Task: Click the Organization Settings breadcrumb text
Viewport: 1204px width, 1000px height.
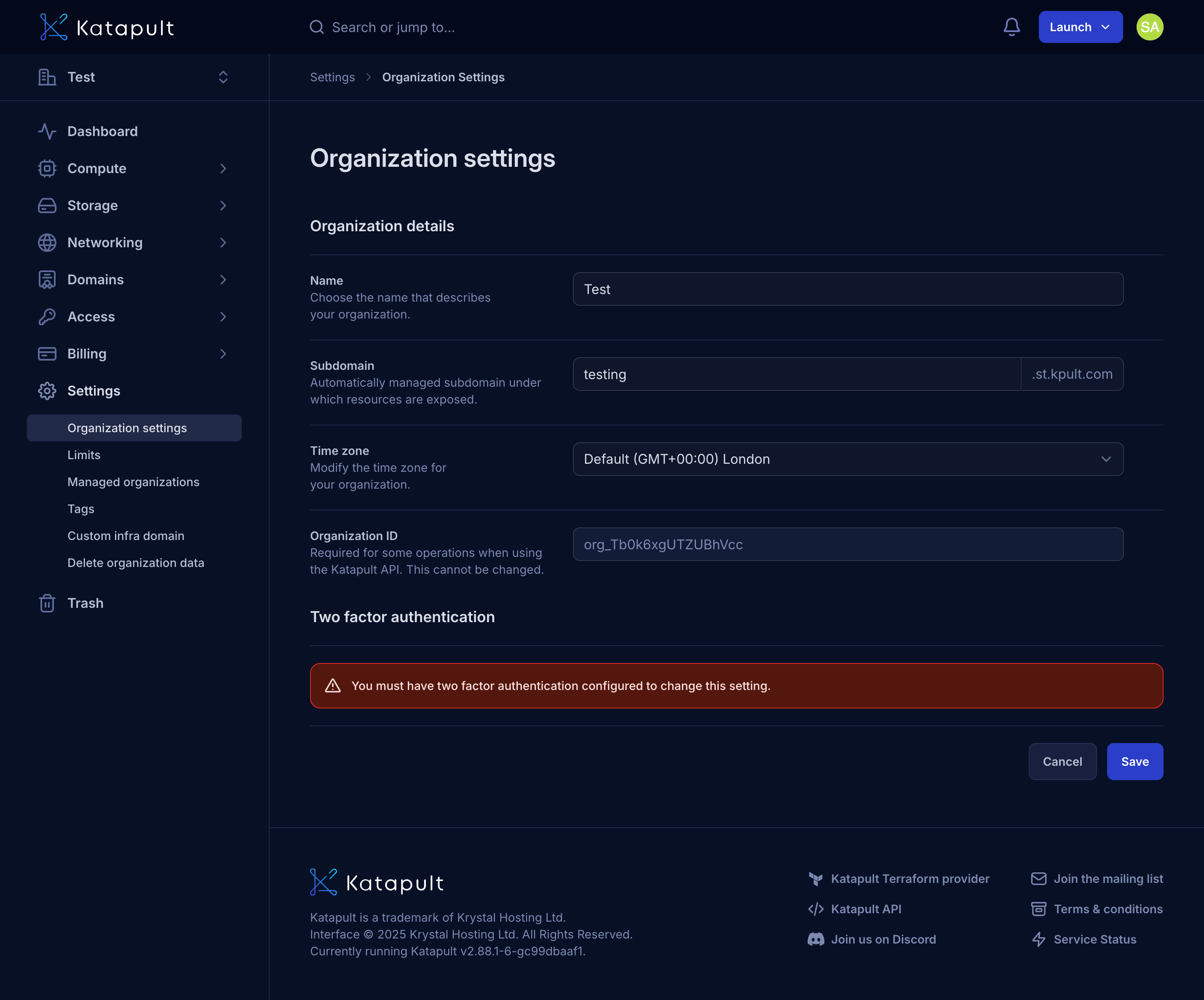Action: pyautogui.click(x=443, y=77)
